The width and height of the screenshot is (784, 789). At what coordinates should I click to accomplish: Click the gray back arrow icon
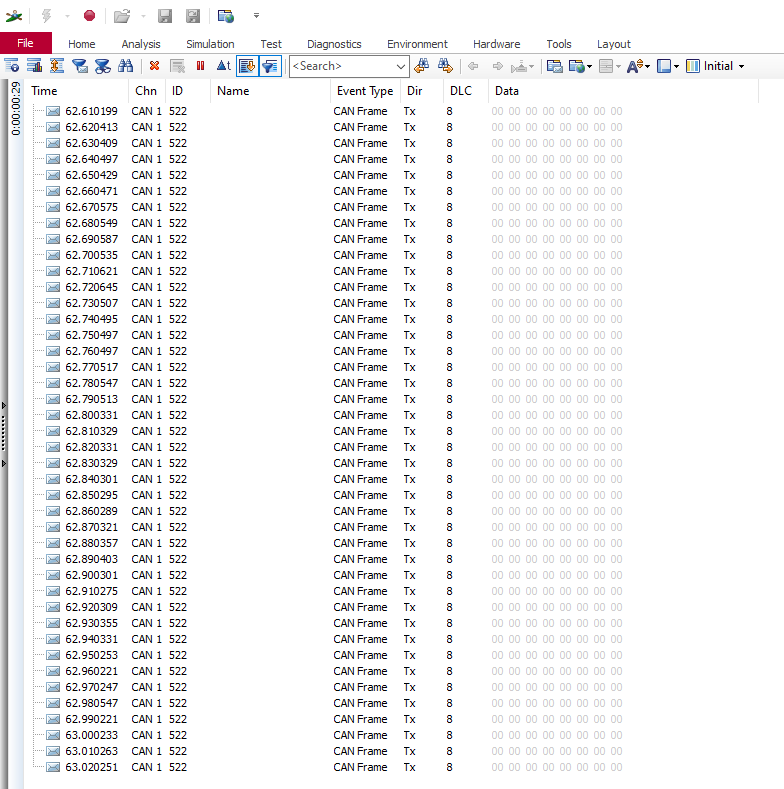473,66
